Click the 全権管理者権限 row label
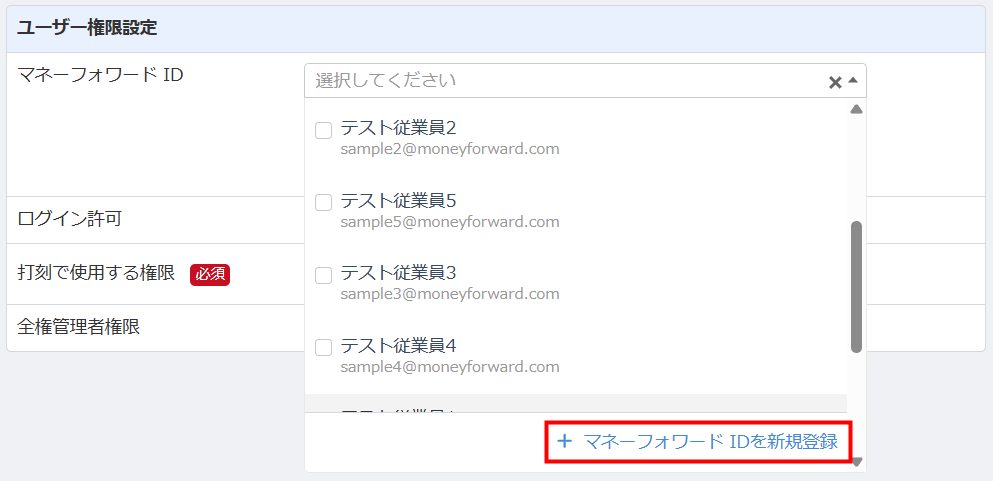 tap(79, 327)
